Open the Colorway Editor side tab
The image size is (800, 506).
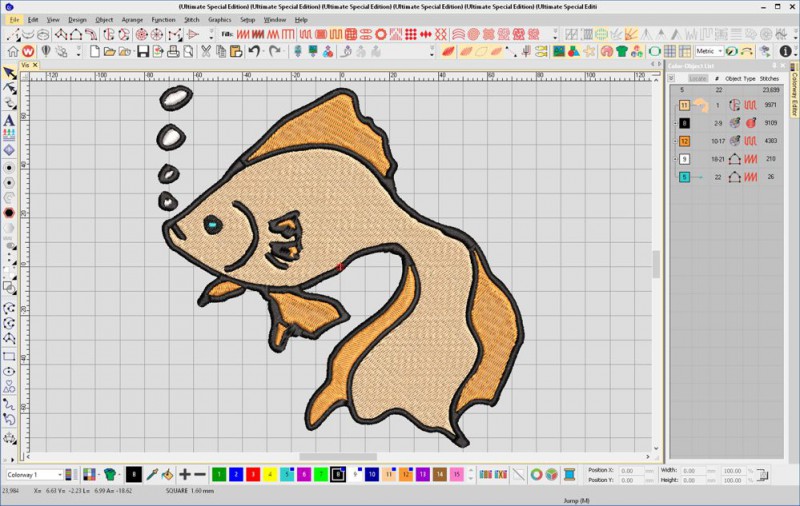point(794,90)
